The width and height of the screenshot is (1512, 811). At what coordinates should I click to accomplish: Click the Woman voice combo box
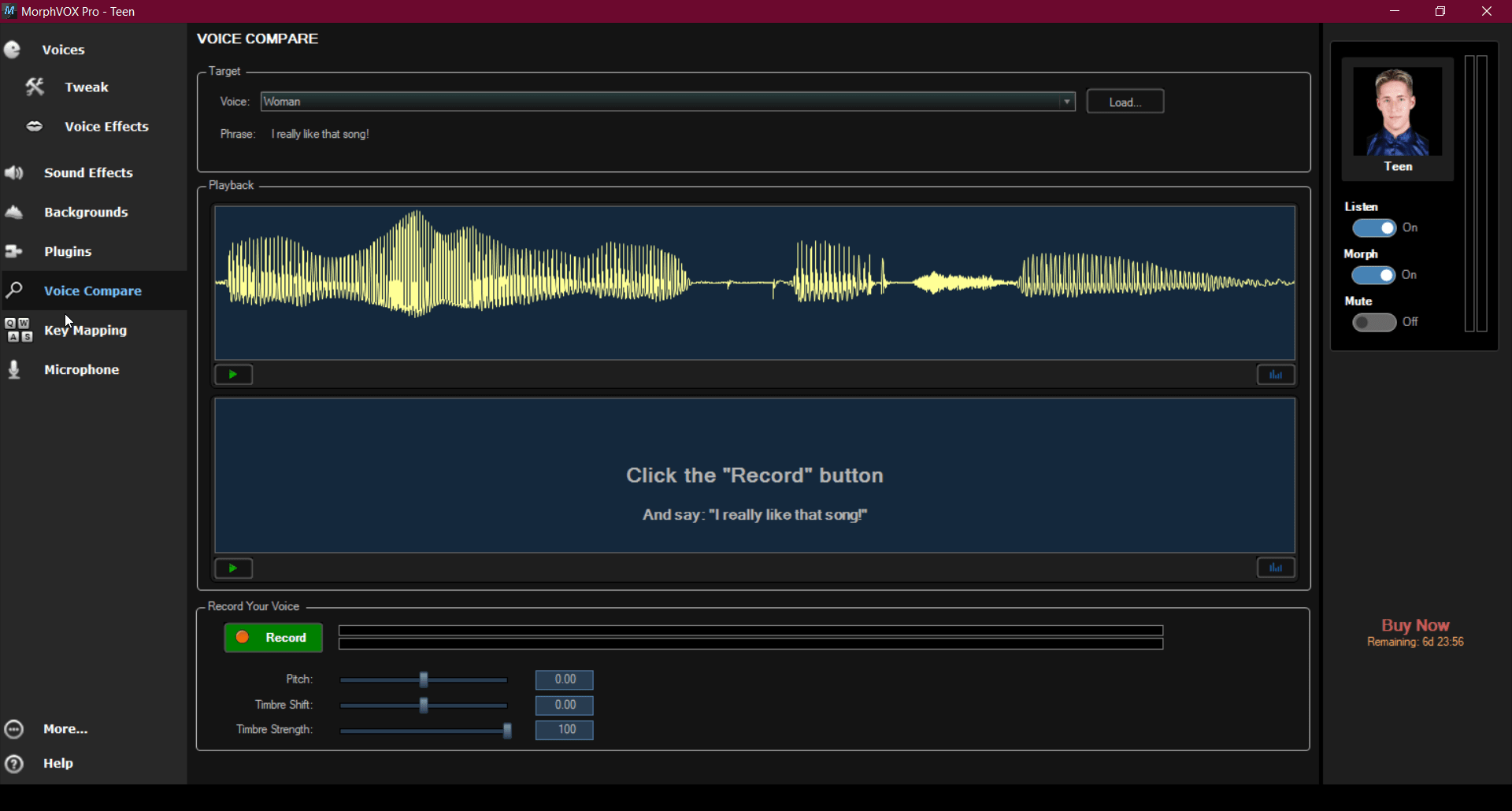click(668, 102)
